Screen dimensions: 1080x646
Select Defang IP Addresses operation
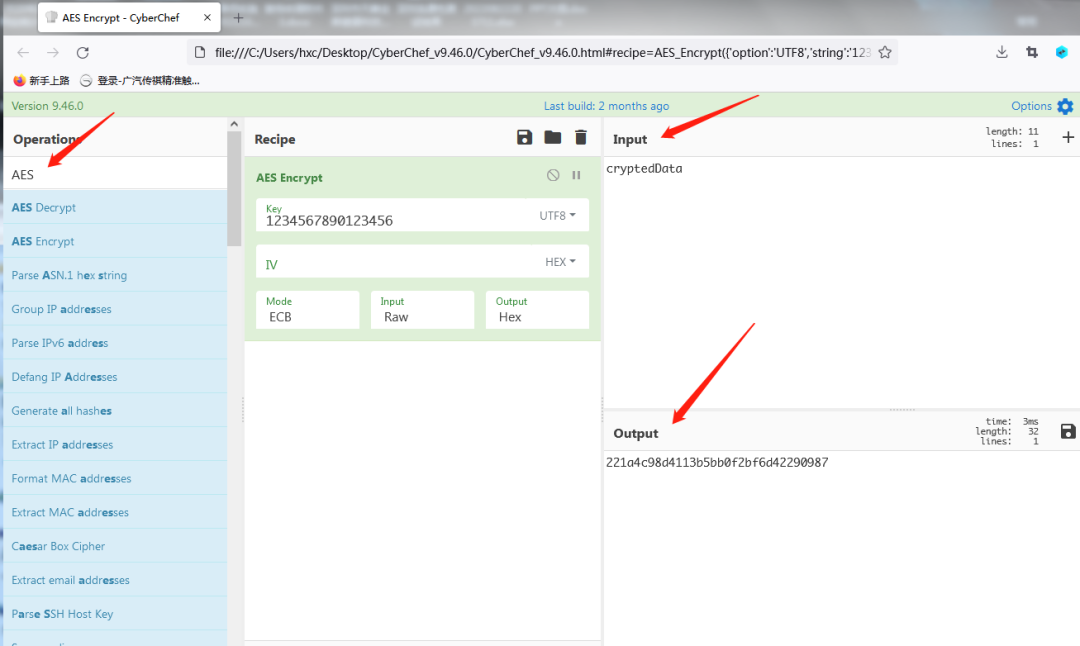point(115,377)
